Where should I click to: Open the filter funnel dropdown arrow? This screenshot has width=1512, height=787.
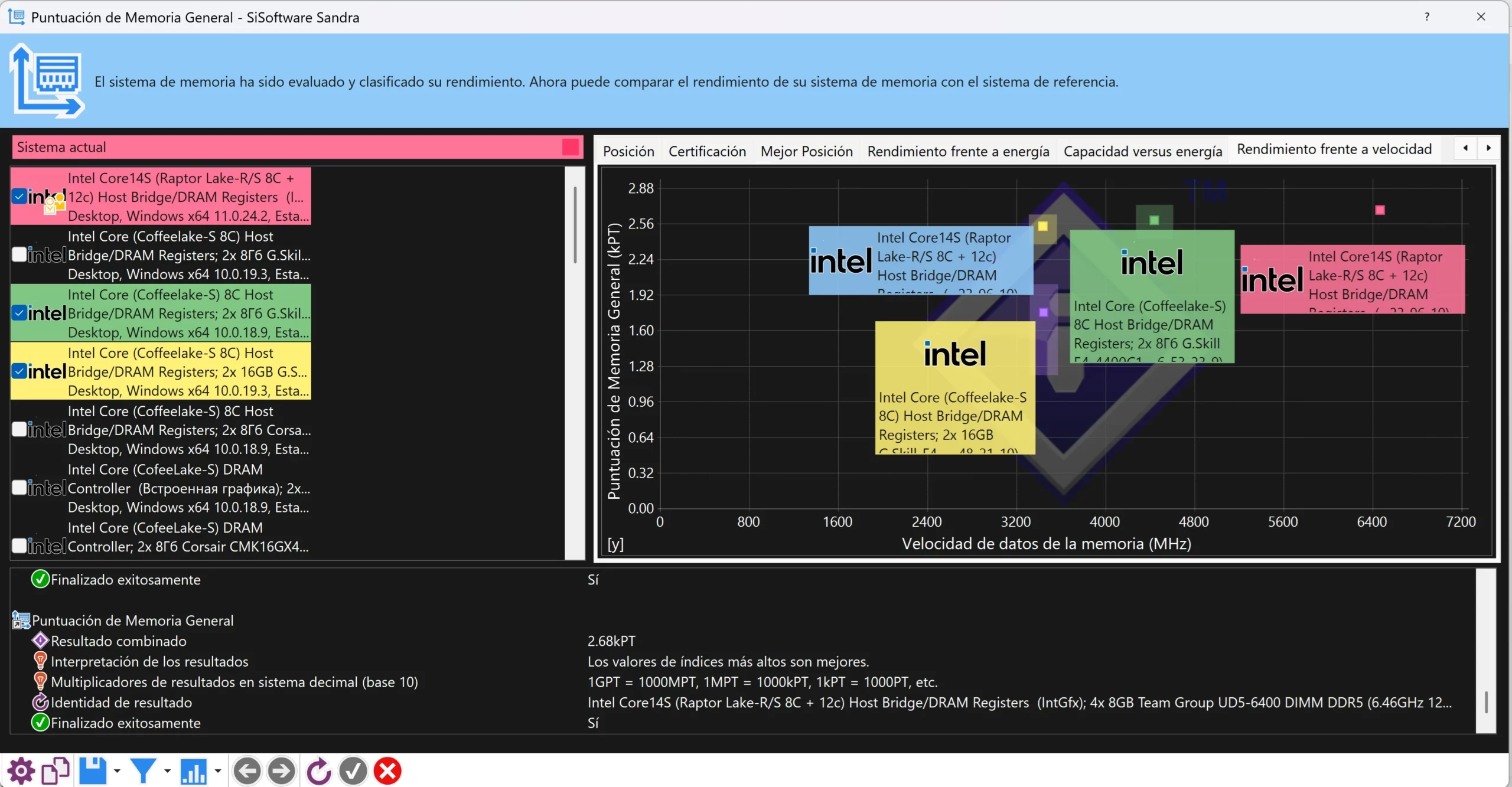pos(167,770)
